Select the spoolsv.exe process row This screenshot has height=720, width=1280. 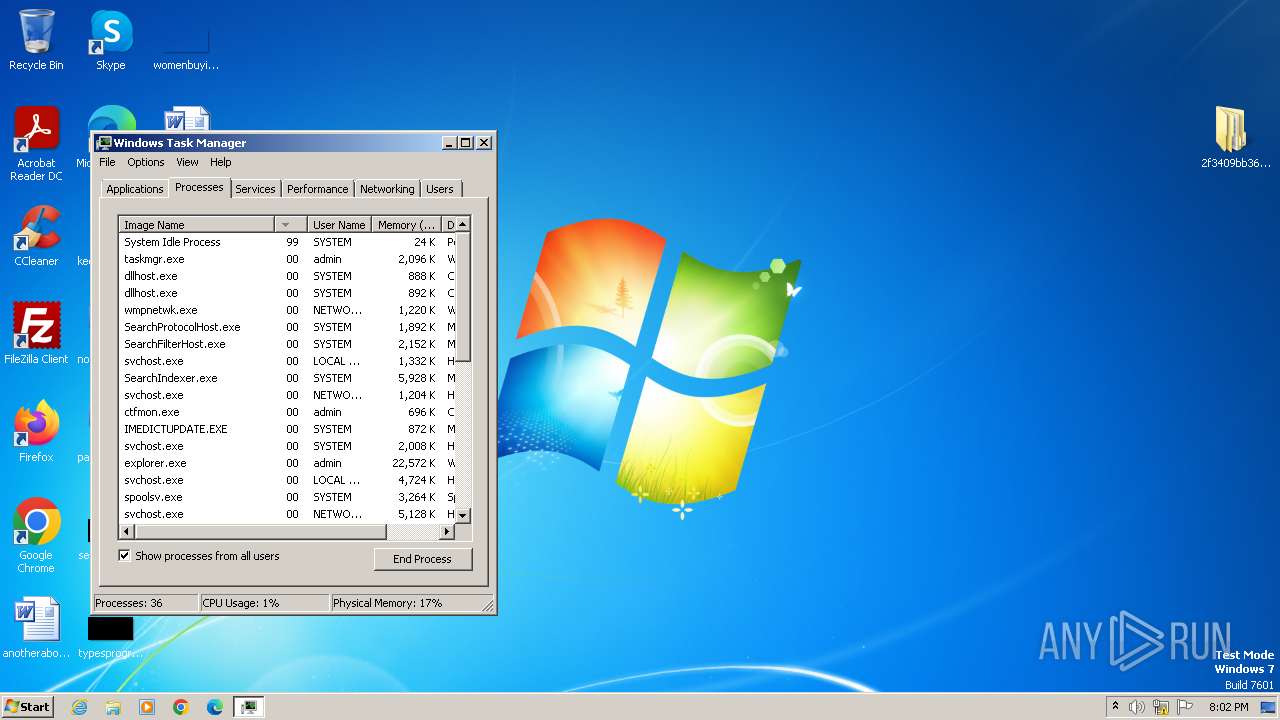coord(287,497)
